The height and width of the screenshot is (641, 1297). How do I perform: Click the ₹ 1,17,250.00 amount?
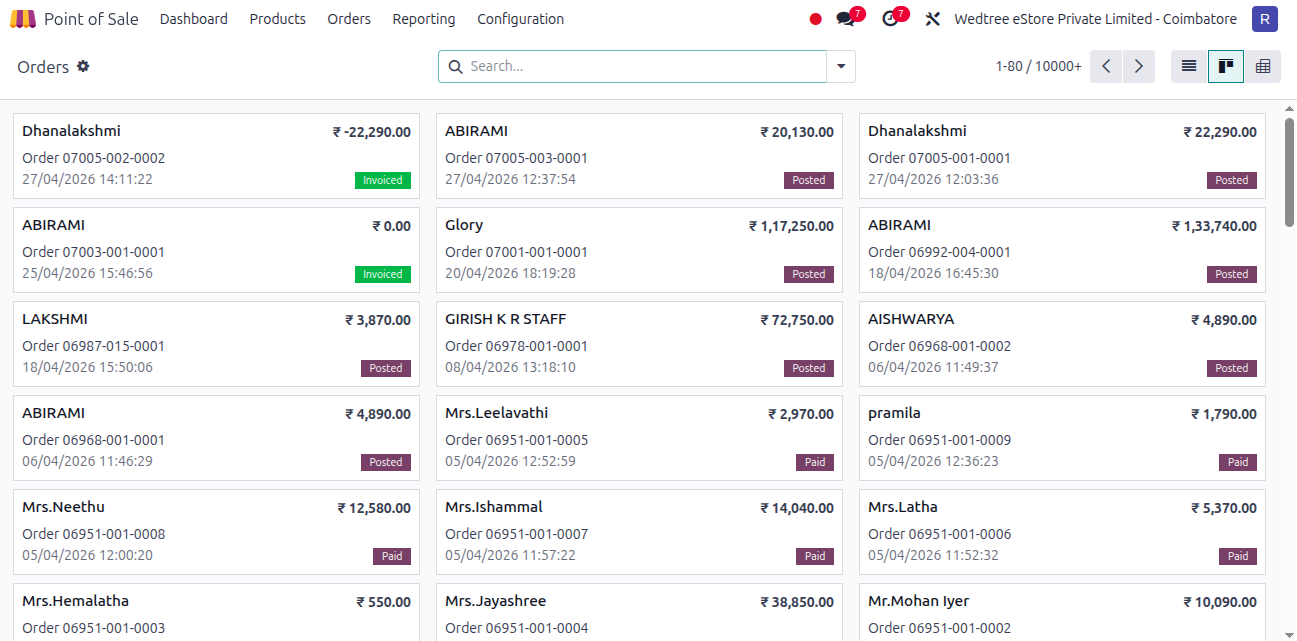tap(791, 226)
